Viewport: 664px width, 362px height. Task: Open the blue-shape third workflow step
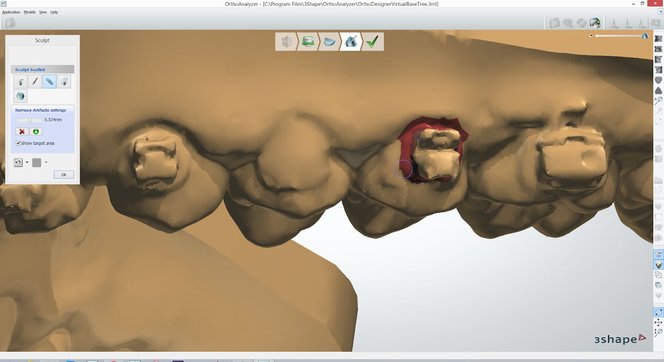click(x=329, y=41)
